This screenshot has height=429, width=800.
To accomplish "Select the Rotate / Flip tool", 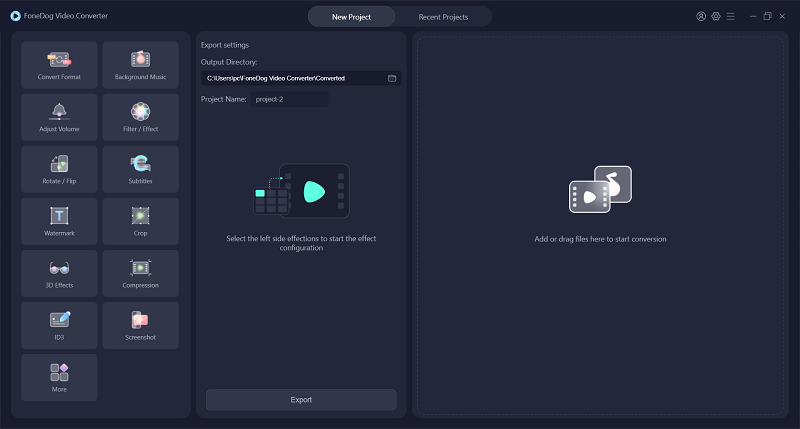I will [59, 169].
